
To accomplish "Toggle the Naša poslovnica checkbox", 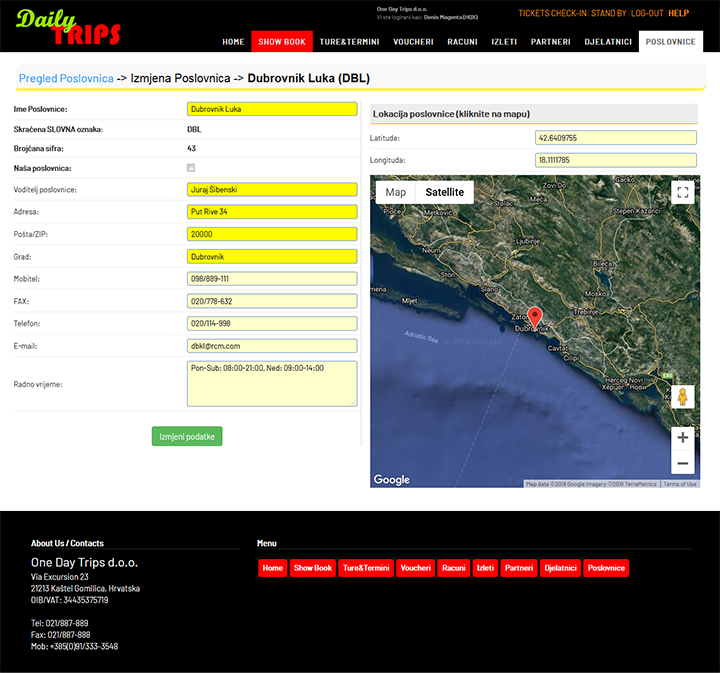I will pyautogui.click(x=191, y=168).
